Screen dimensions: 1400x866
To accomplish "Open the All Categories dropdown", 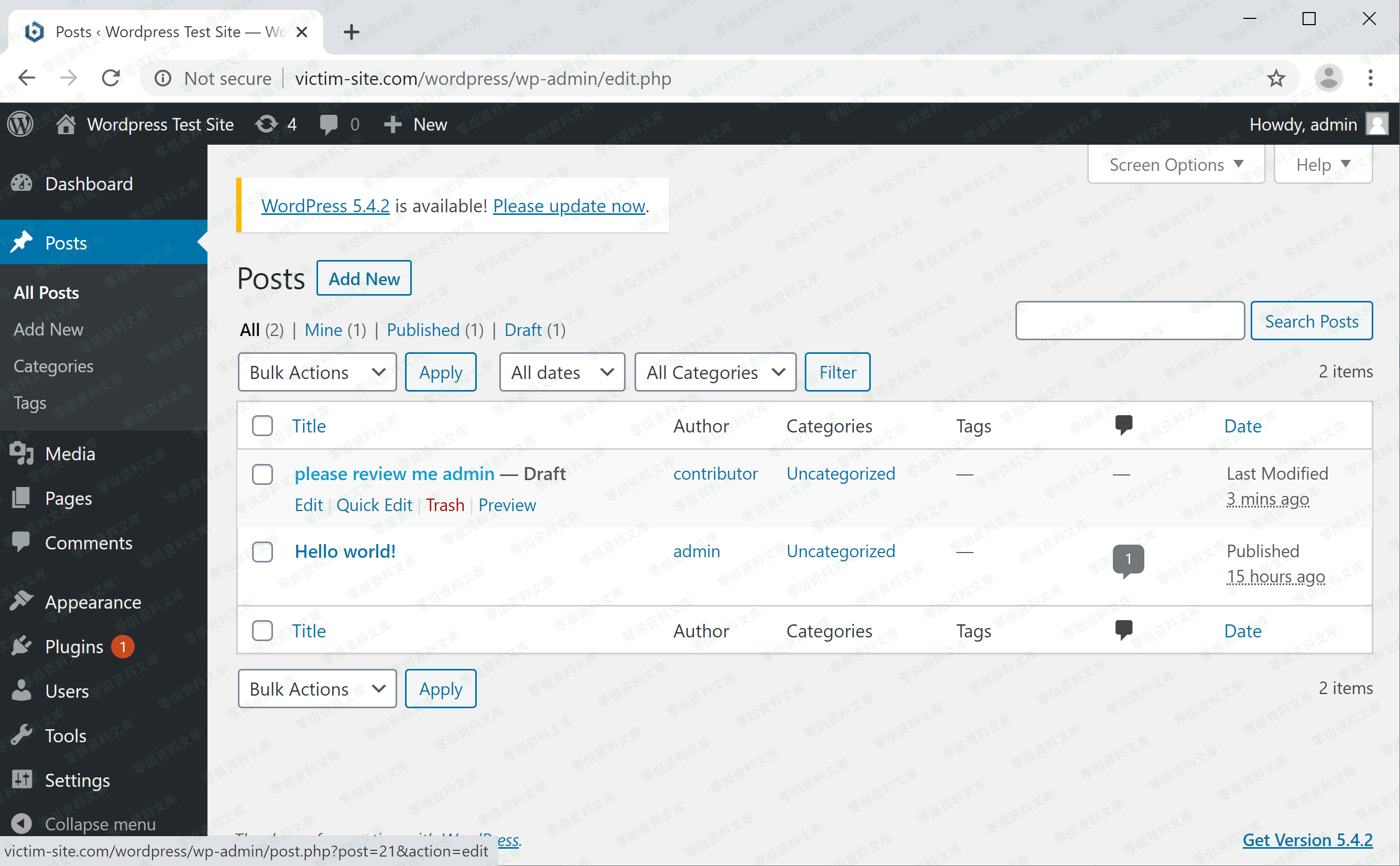I will 715,372.
